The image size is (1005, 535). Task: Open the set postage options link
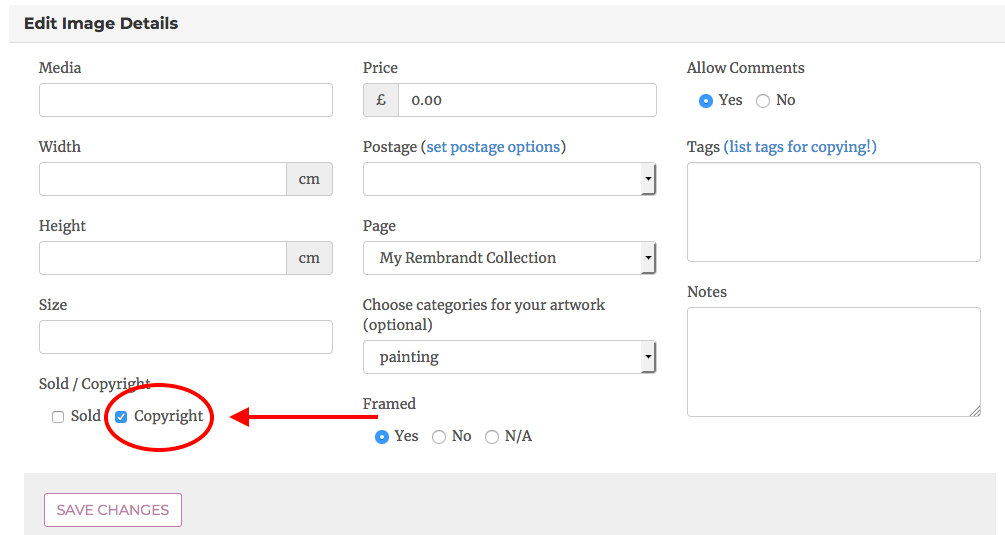493,147
